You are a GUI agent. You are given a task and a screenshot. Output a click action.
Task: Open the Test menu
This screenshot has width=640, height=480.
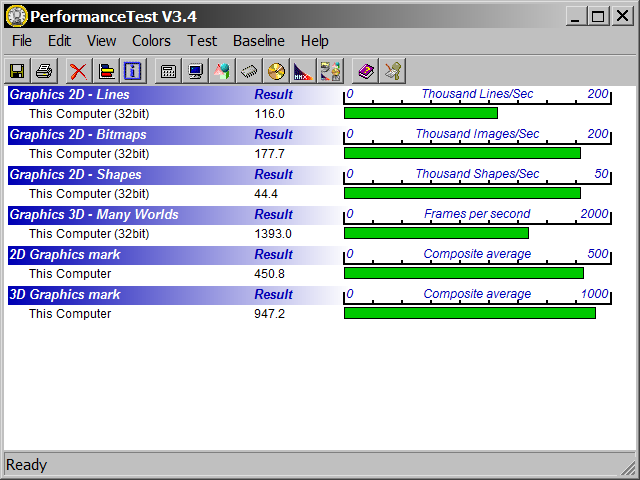coord(202,41)
